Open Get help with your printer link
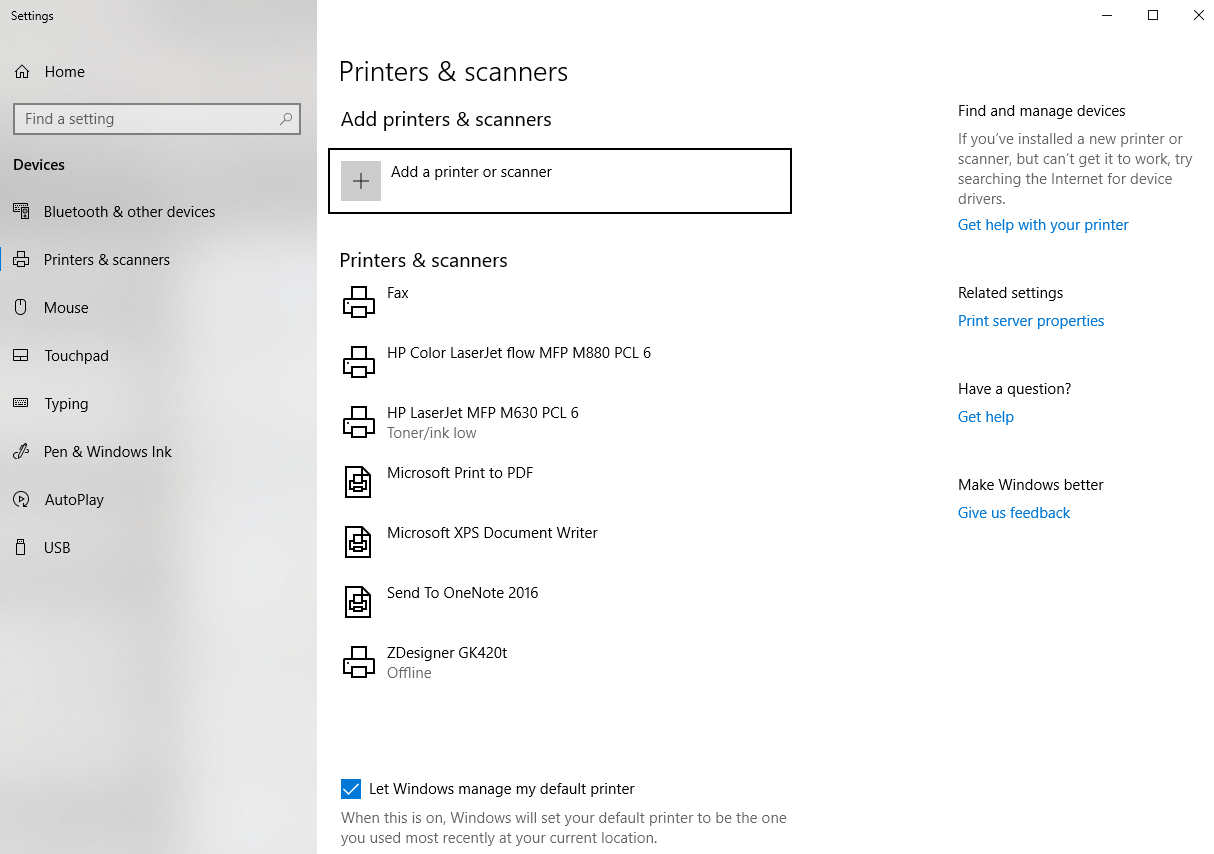Image resolution: width=1214 pixels, height=854 pixels. point(1043,225)
